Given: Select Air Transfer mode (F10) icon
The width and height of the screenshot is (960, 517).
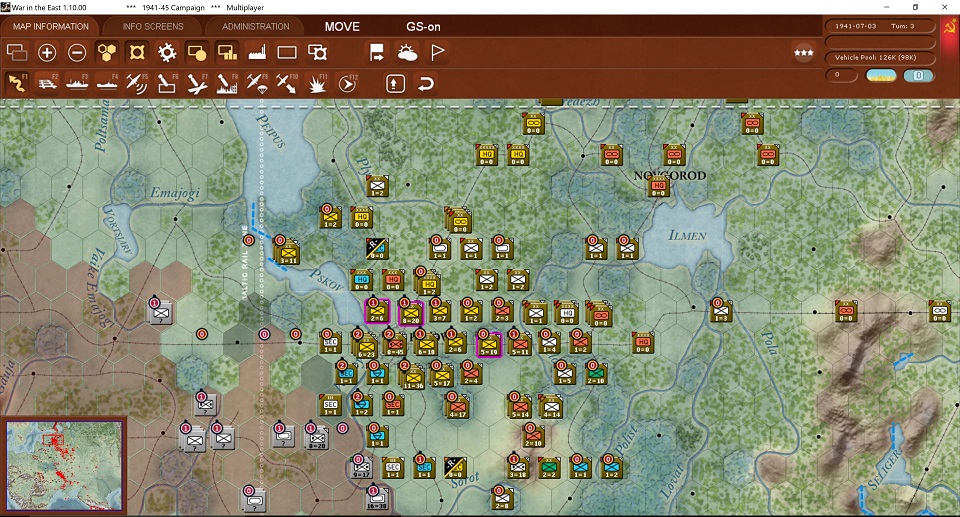Looking at the screenshot, I should [x=286, y=83].
